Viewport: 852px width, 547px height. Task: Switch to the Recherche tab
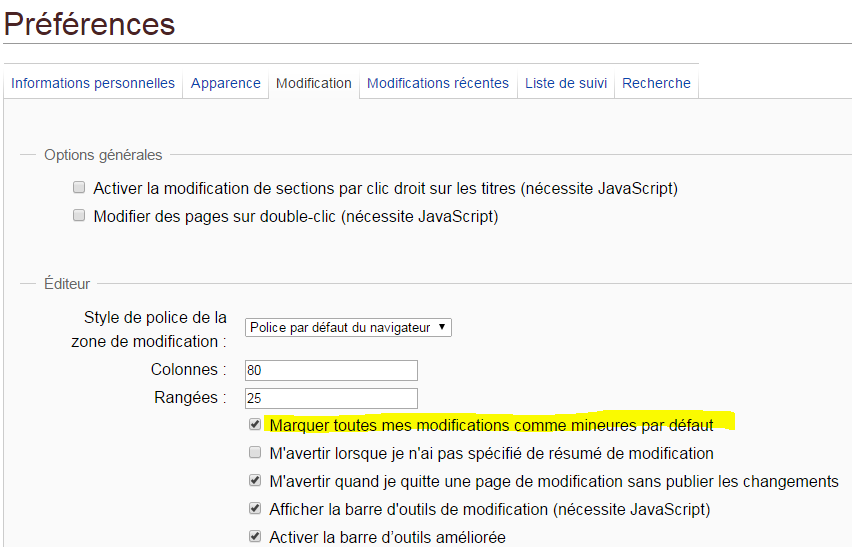[656, 84]
